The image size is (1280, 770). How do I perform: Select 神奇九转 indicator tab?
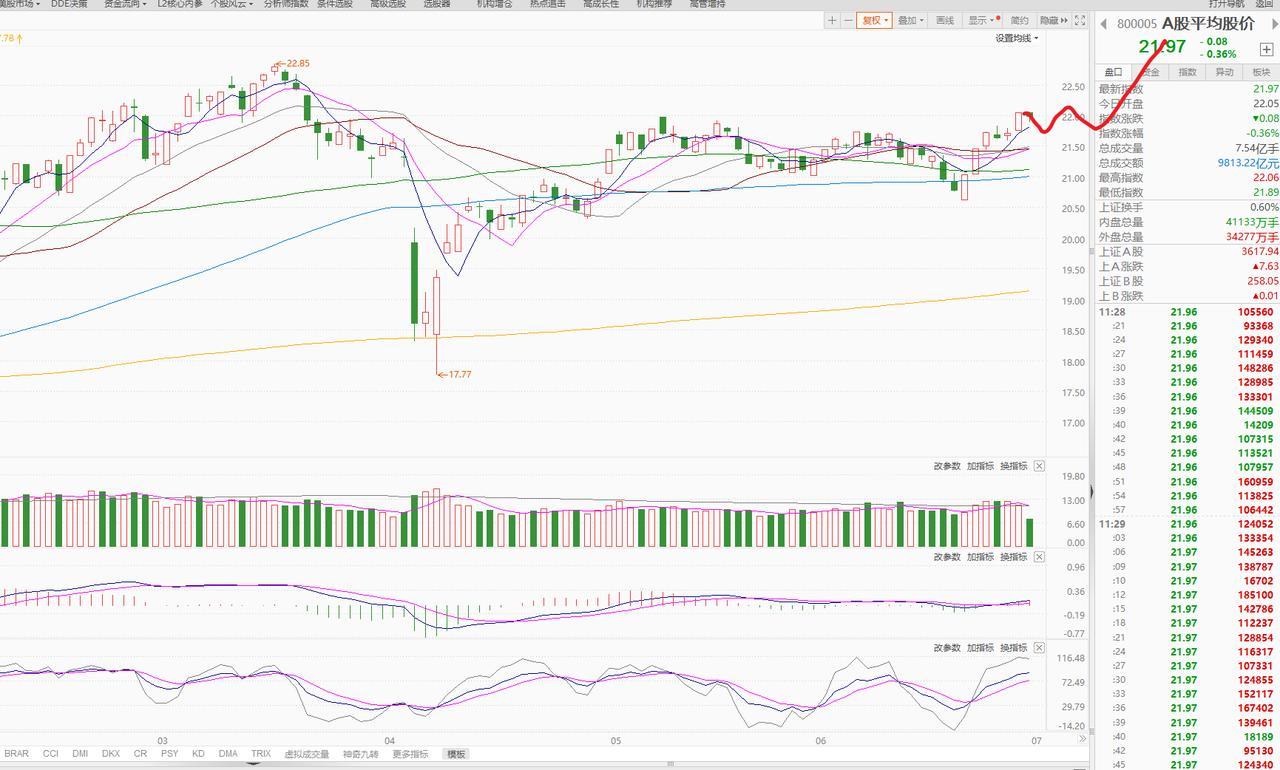point(361,754)
